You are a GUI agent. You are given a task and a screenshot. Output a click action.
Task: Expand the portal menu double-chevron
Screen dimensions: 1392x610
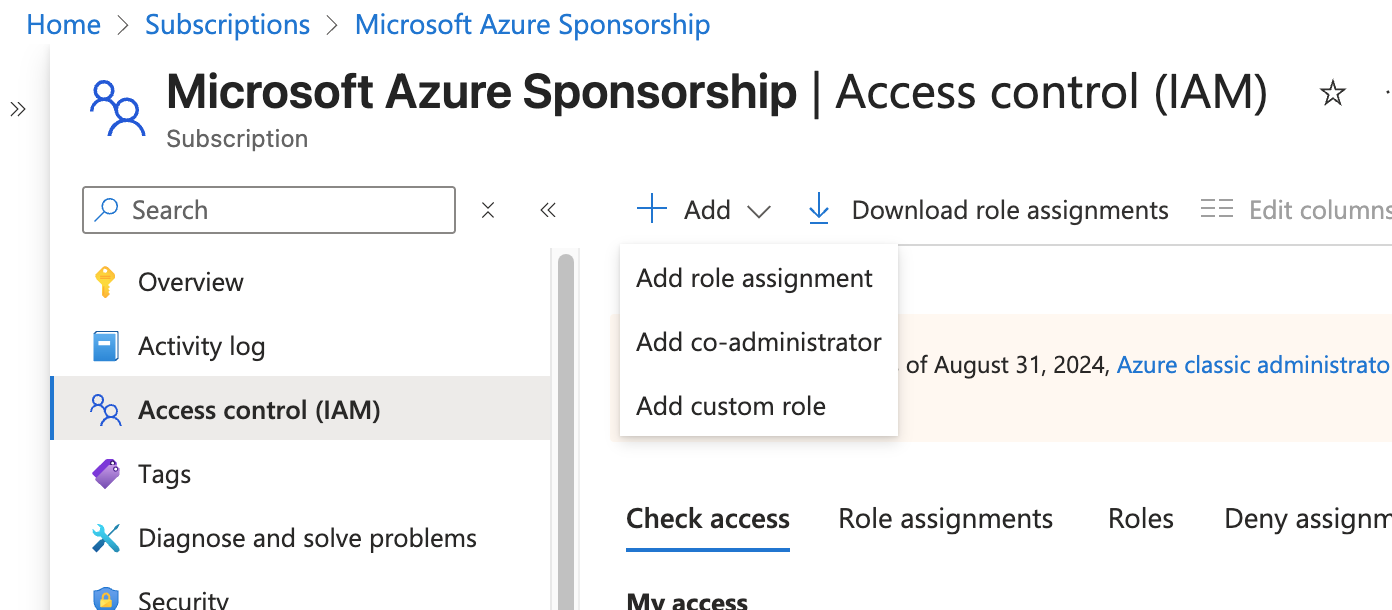[x=18, y=109]
